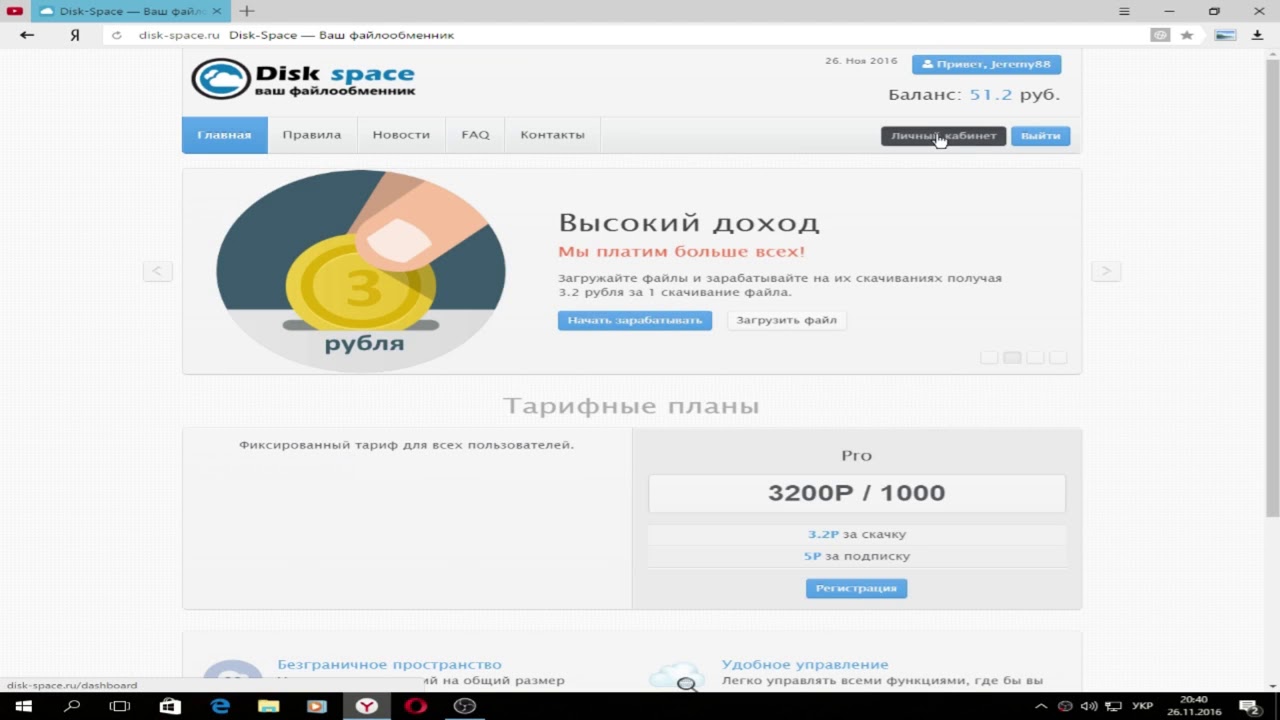This screenshot has height=720, width=1280.
Task: Show next slide with right arrow
Action: pos(1105,271)
